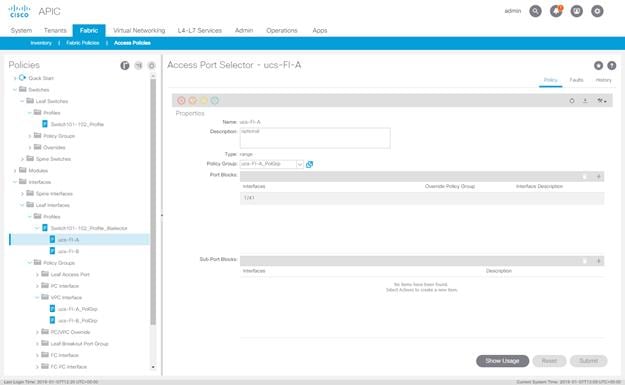Image resolution: width=625 pixels, height=385 pixels.
Task: Expand Quick Start tree node
Action: [15, 78]
